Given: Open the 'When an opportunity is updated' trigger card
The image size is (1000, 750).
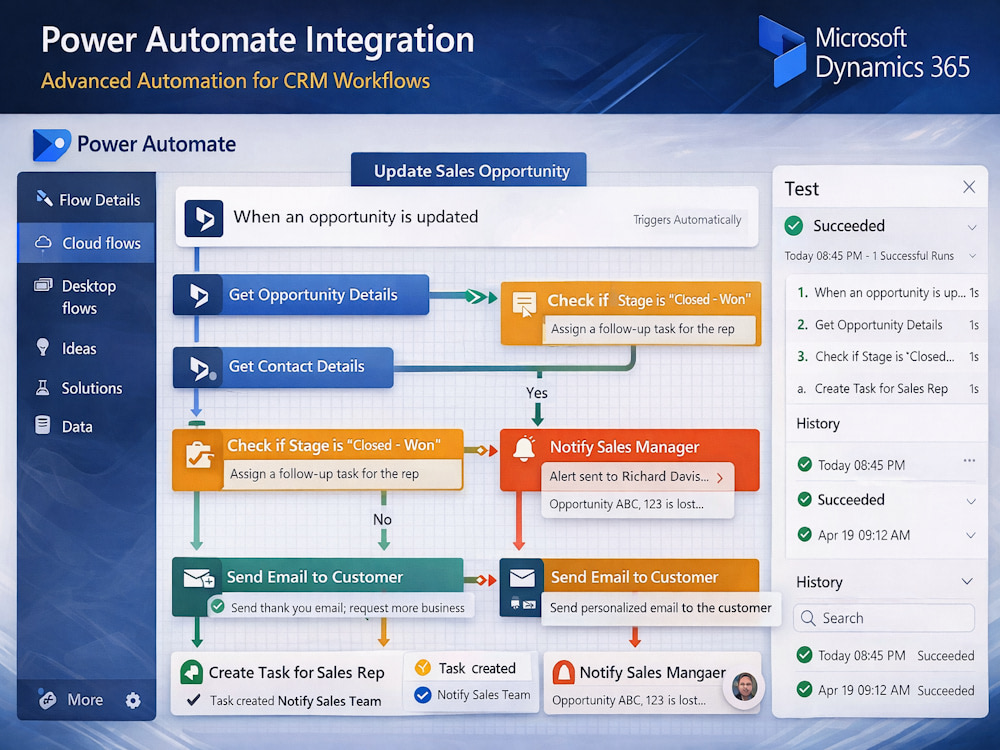Looking at the screenshot, I should tap(467, 217).
